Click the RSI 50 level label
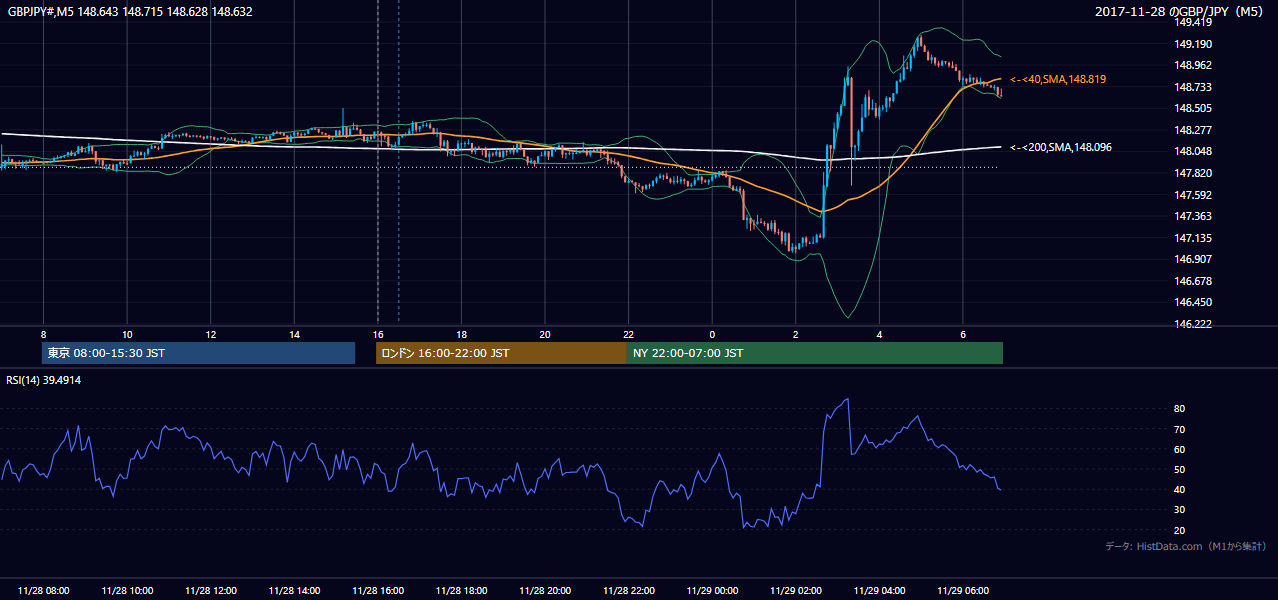 pyautogui.click(x=1180, y=469)
